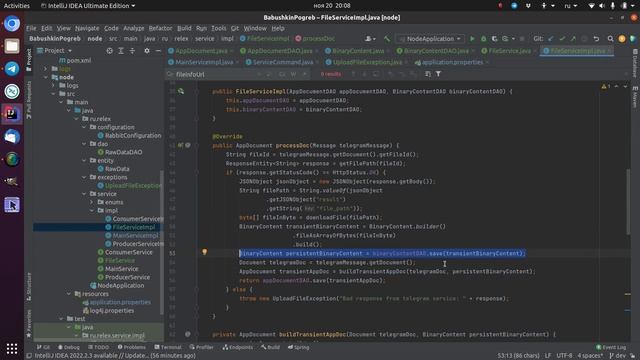Click the editor vertical scrollbar
Screen dimensions: 640x360
click(628, 202)
